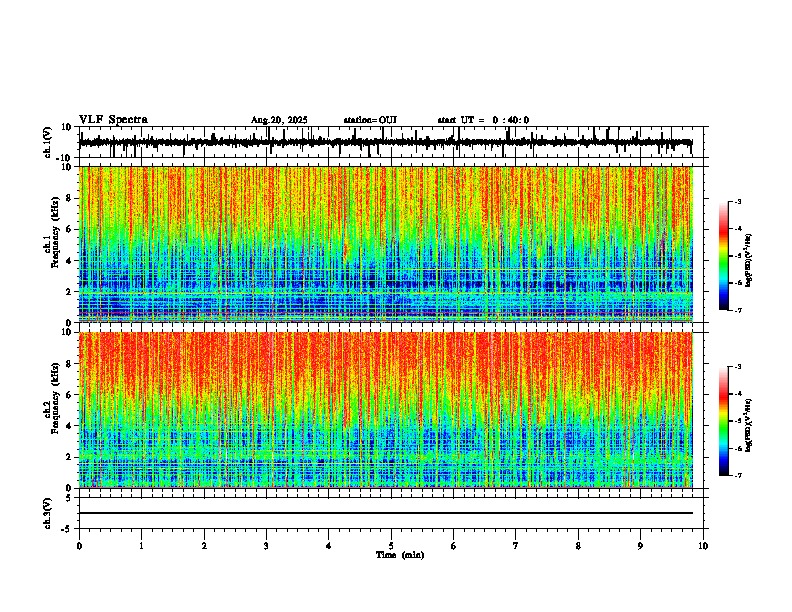792x612 pixels.
Task: Click time axis tick label "5"
Action: (391, 546)
